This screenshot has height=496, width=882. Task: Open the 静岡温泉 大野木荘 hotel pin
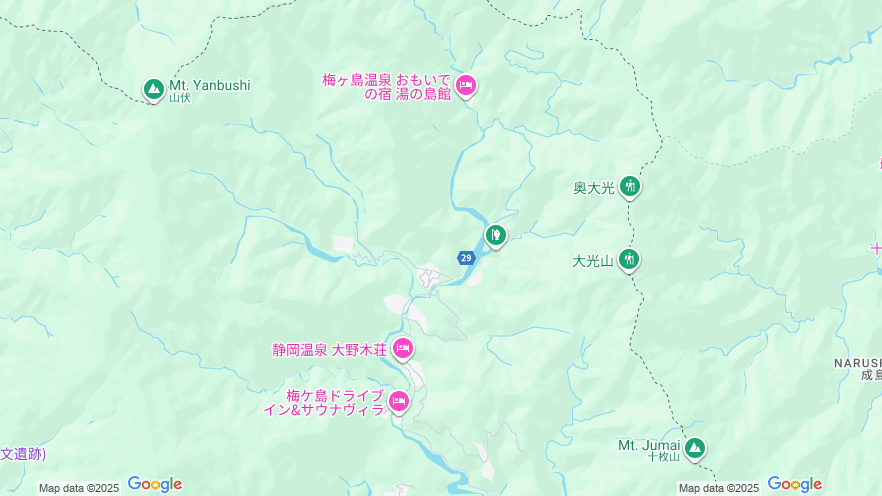click(403, 349)
